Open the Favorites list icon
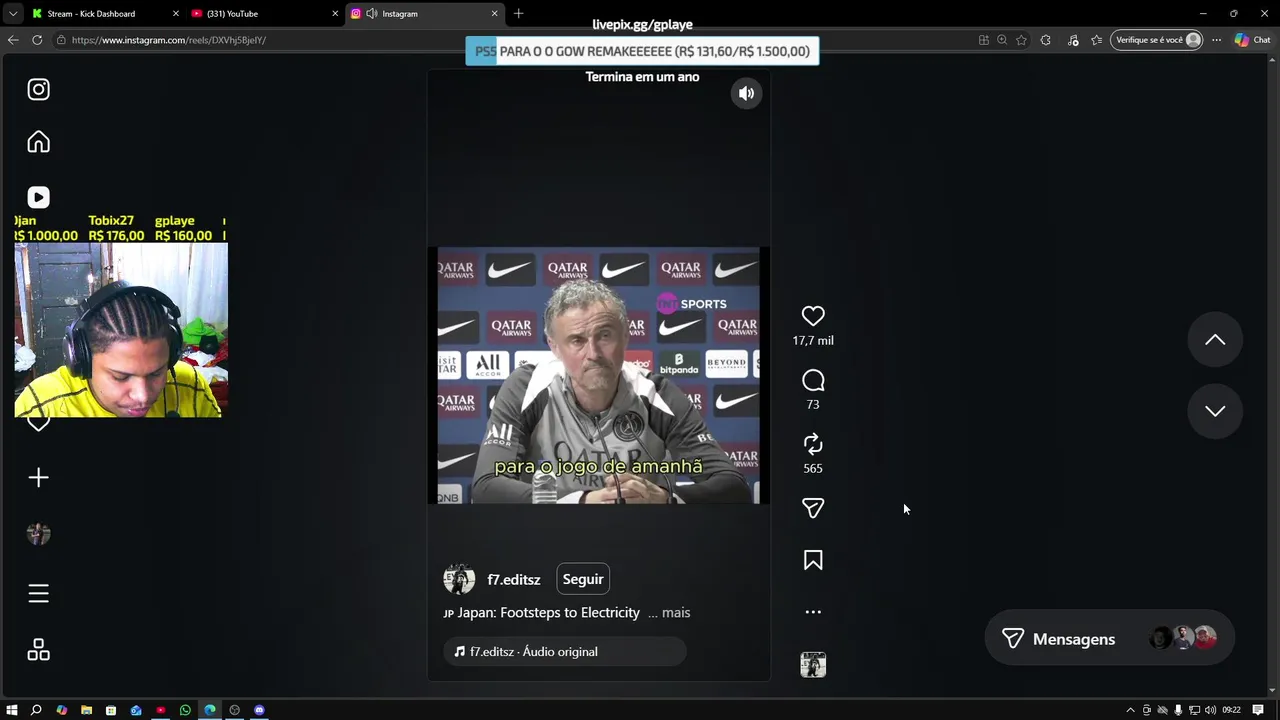The width and height of the screenshot is (1280, 720). [x=1097, y=40]
